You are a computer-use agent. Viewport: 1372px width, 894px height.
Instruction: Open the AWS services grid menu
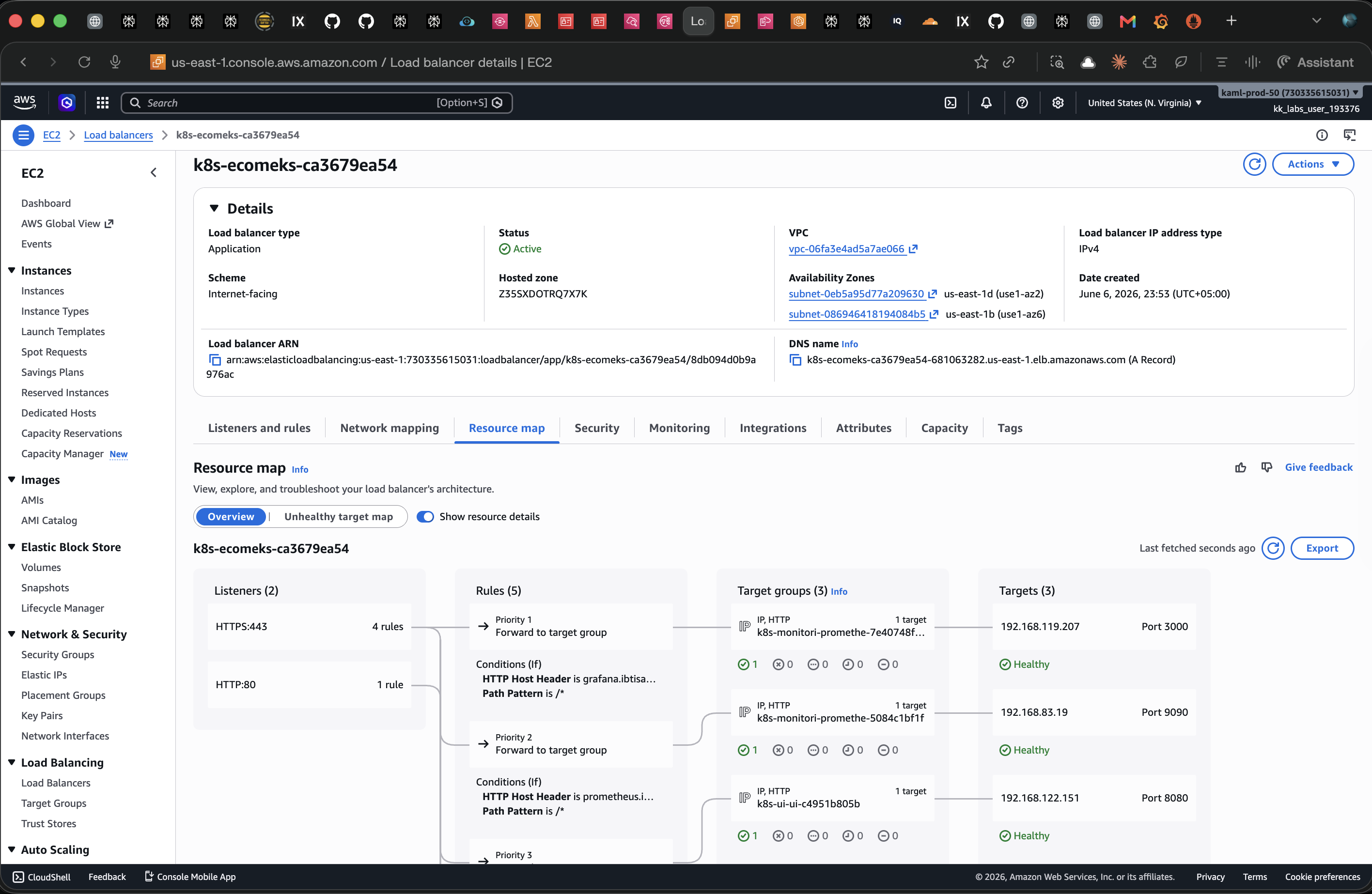tap(103, 103)
